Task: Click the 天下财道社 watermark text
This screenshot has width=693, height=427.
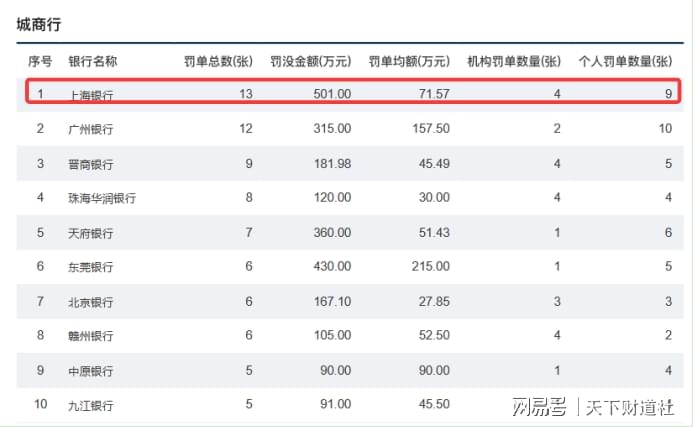Action: click(x=629, y=407)
